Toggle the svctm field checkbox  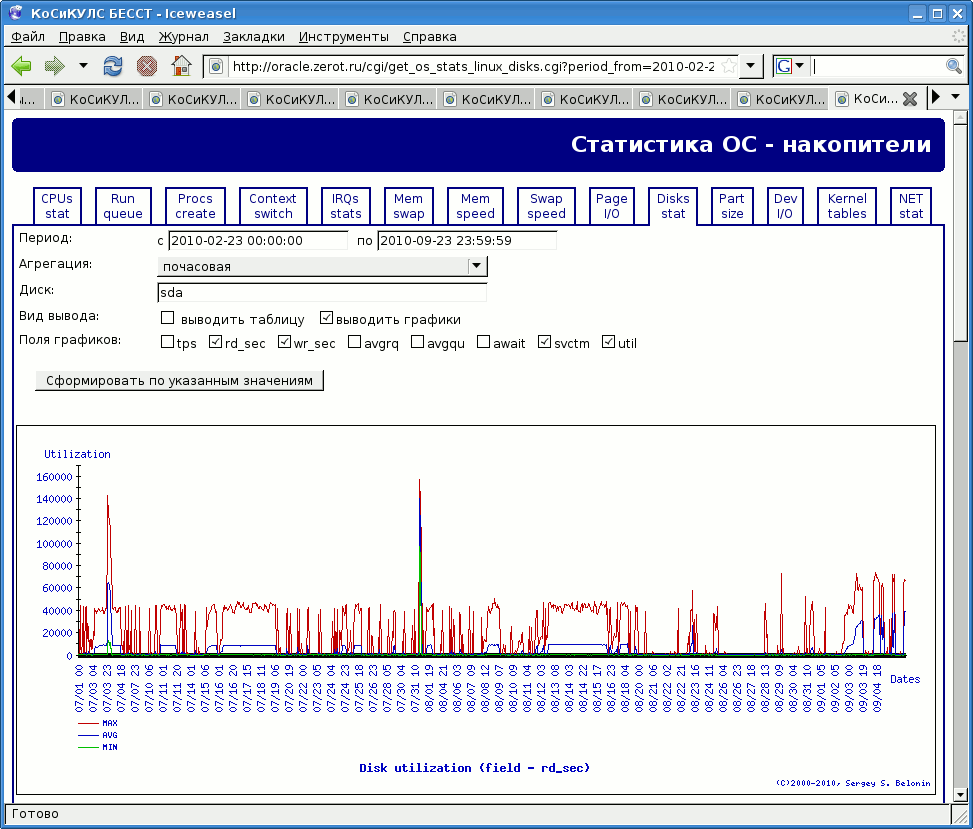544,342
